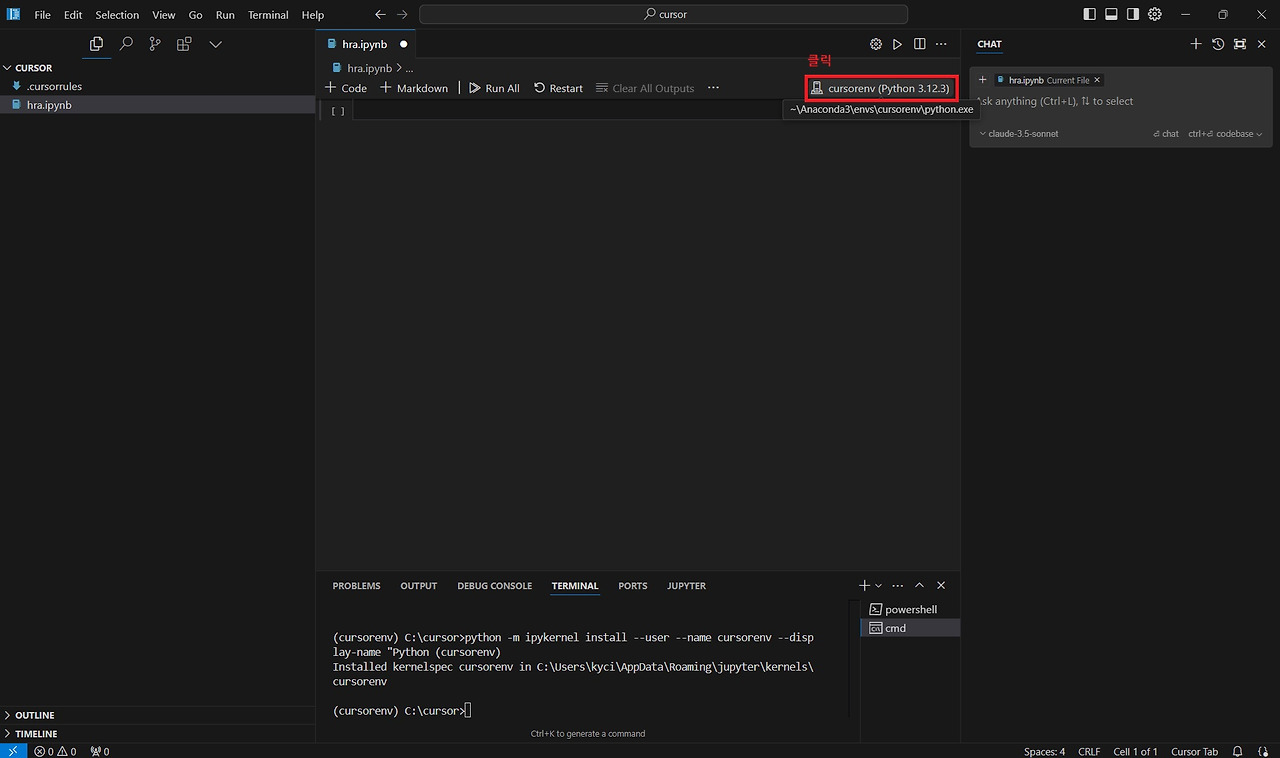Run the notebook with the play icon
Viewport: 1280px width, 758px height.
[x=898, y=44]
